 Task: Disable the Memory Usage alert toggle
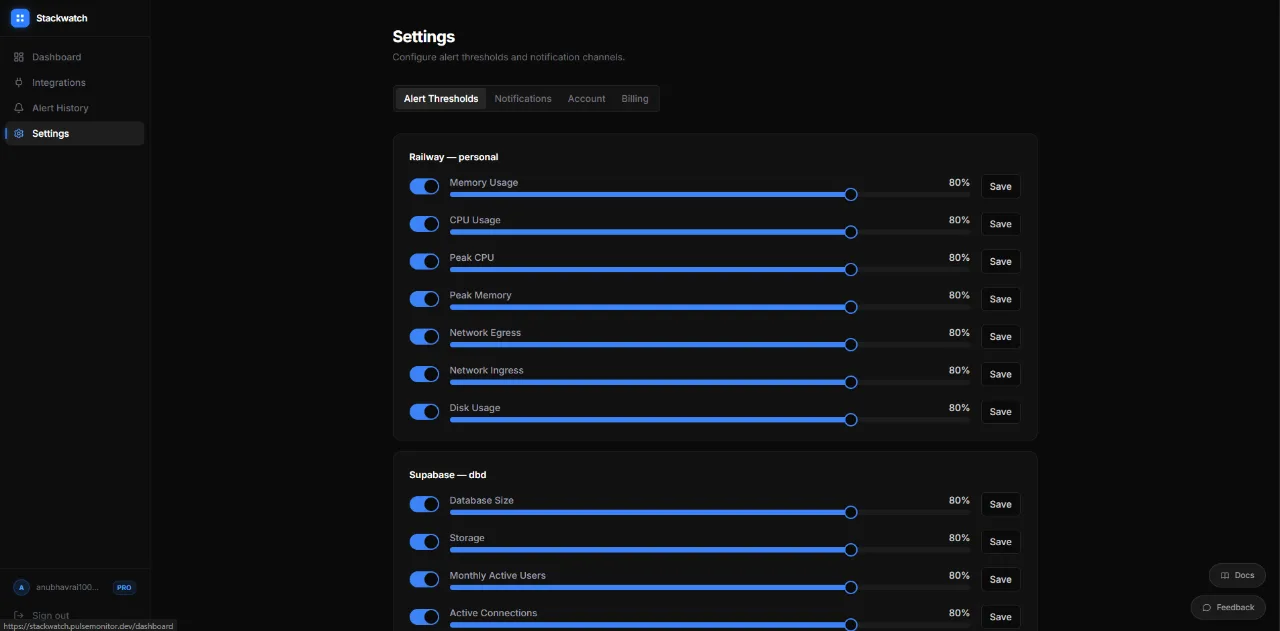[424, 187]
